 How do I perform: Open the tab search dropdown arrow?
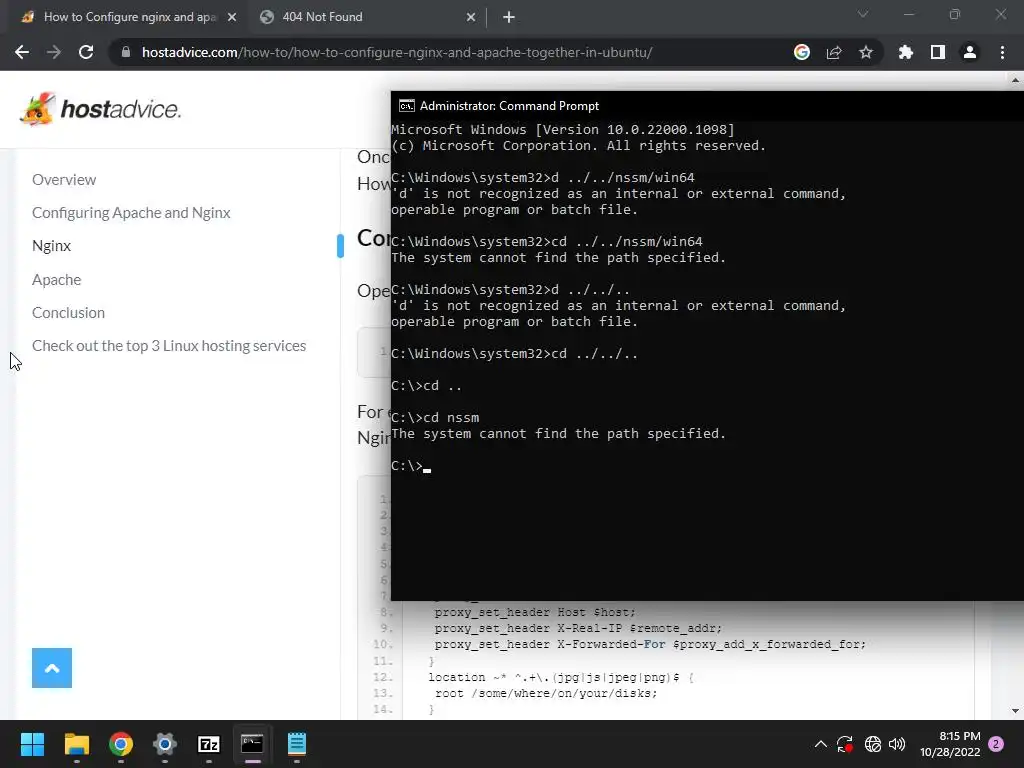click(863, 14)
